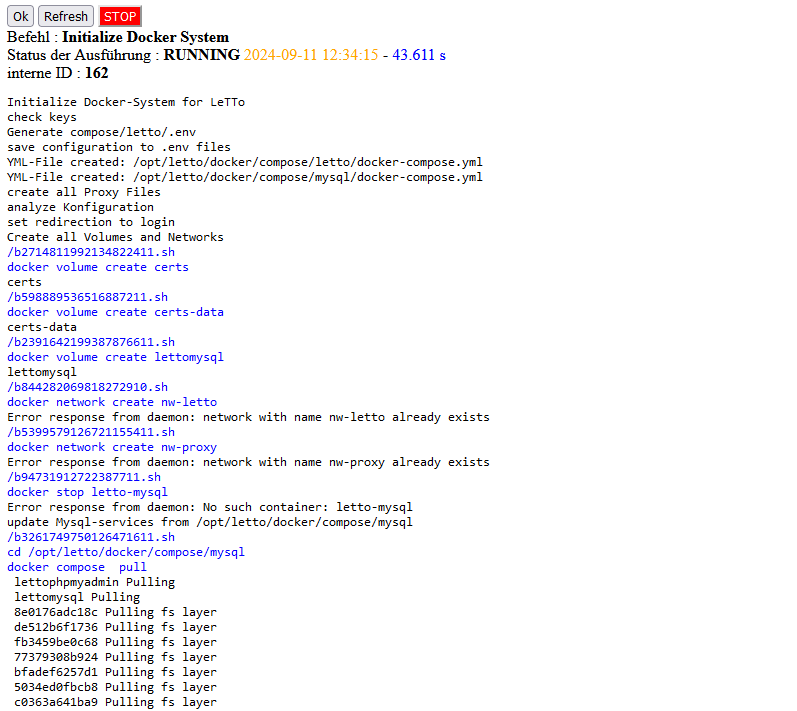This screenshot has width=797, height=711.
Task: Click the /b5399579126721155411.sh script line
Action: pyautogui.click(x=91, y=432)
